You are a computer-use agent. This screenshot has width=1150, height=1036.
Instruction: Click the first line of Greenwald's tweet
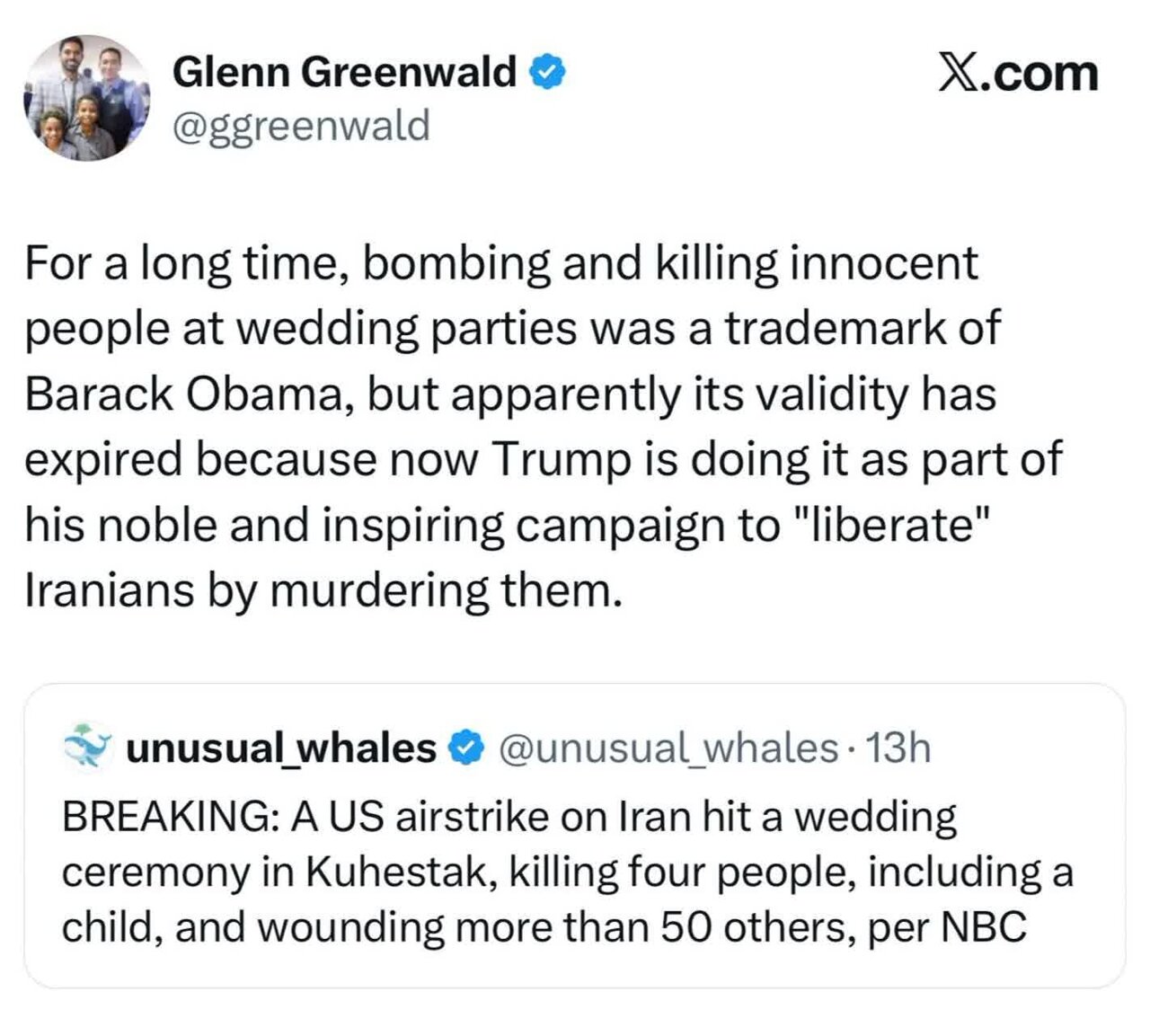[x=501, y=263]
